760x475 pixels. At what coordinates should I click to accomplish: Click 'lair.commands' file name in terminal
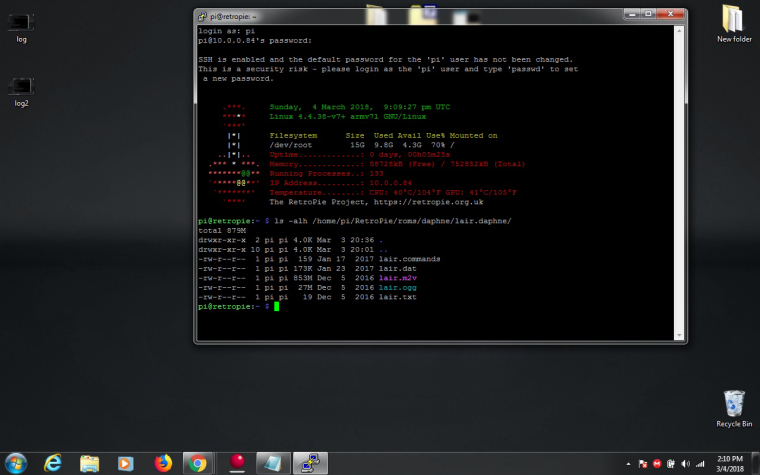(x=410, y=259)
